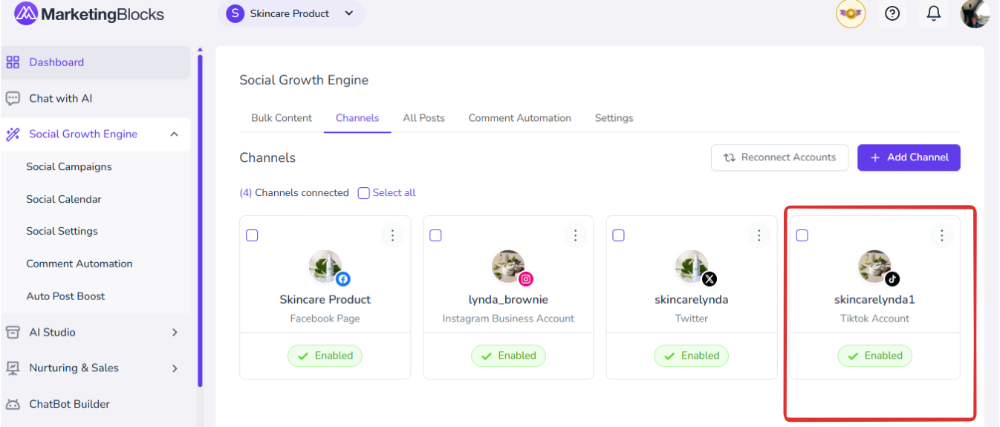
Task: Expand the AI Studio sidebar section
Action: click(x=174, y=332)
